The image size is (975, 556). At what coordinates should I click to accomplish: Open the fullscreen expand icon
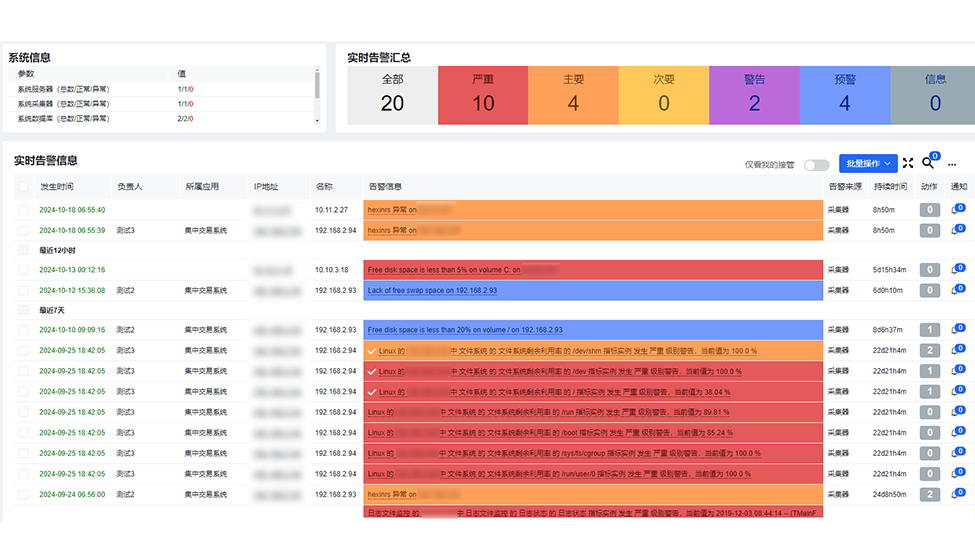point(908,163)
